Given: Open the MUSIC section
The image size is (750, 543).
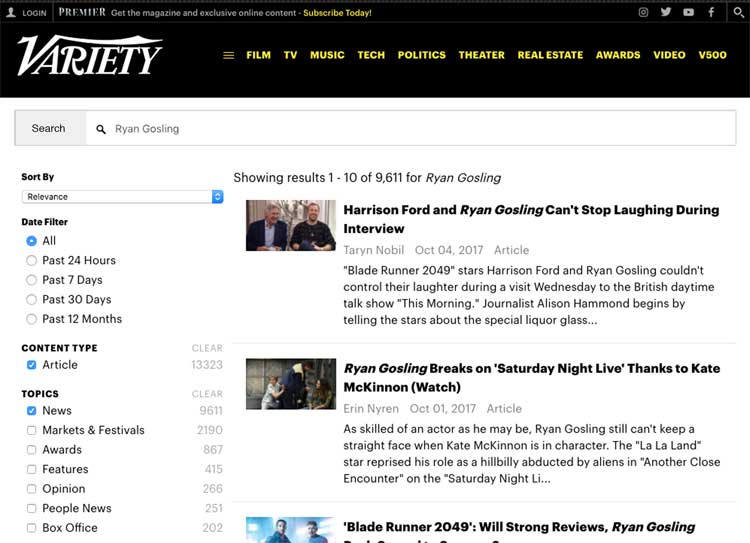Looking at the screenshot, I should coord(327,55).
